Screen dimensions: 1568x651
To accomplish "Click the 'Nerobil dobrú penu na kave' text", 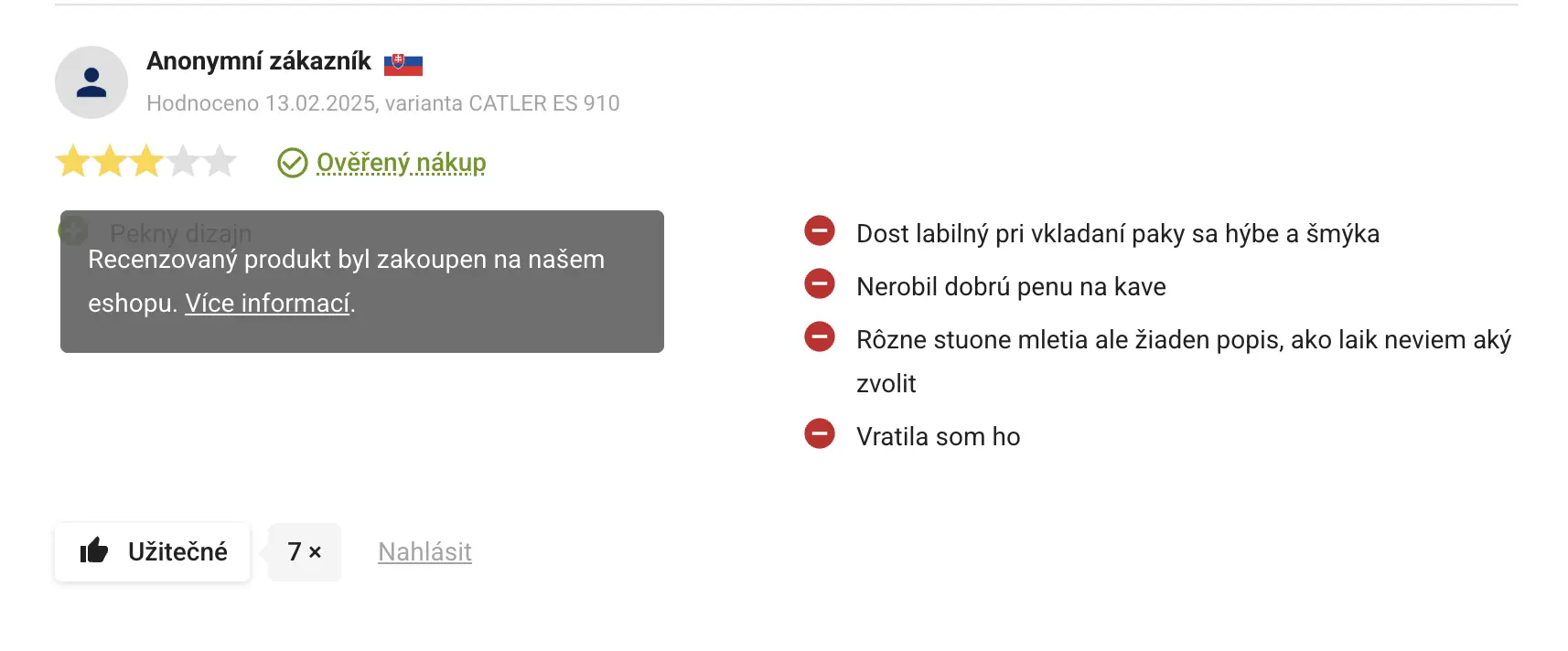I will coord(1011,287).
